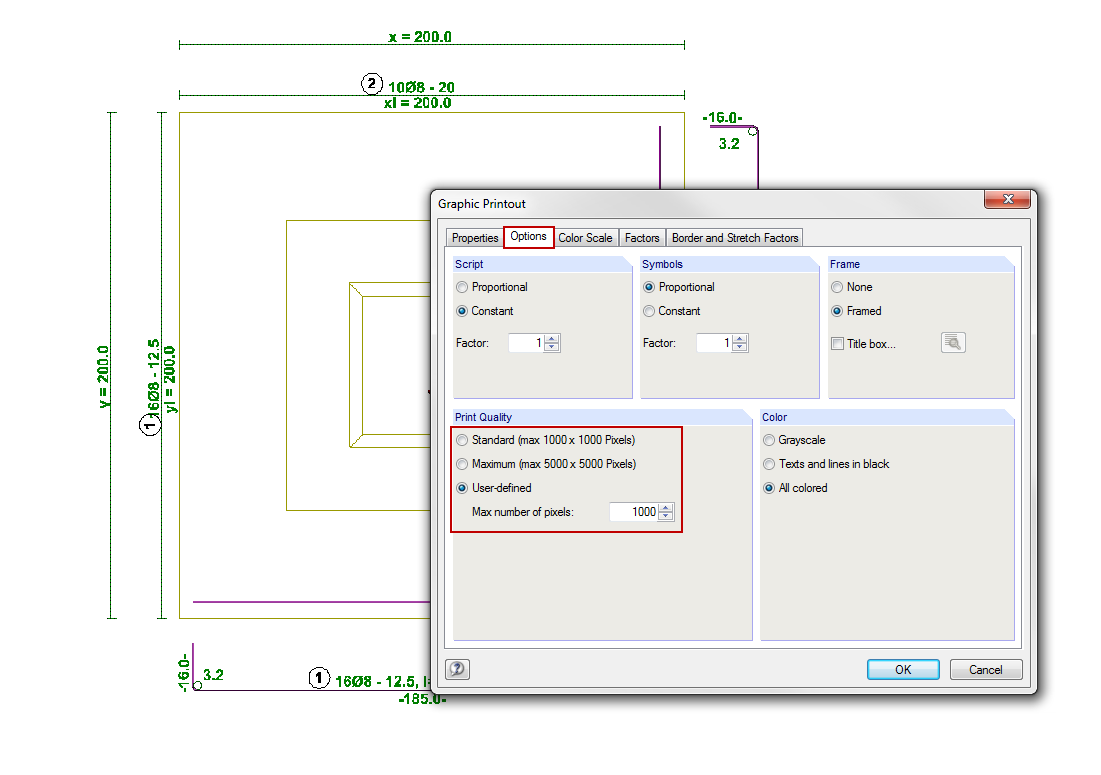Switch to the Factors tab
Viewport: 1101px width, 775px height.
point(642,238)
